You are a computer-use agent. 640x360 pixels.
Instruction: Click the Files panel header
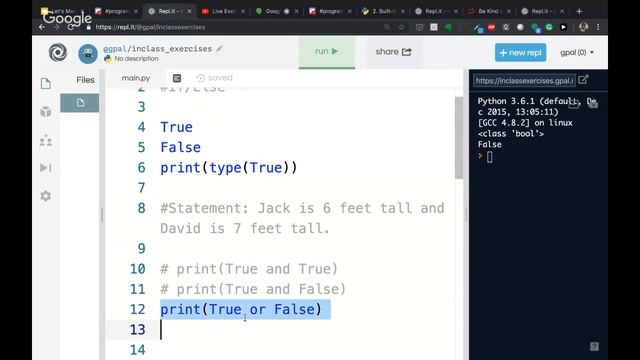coord(85,80)
